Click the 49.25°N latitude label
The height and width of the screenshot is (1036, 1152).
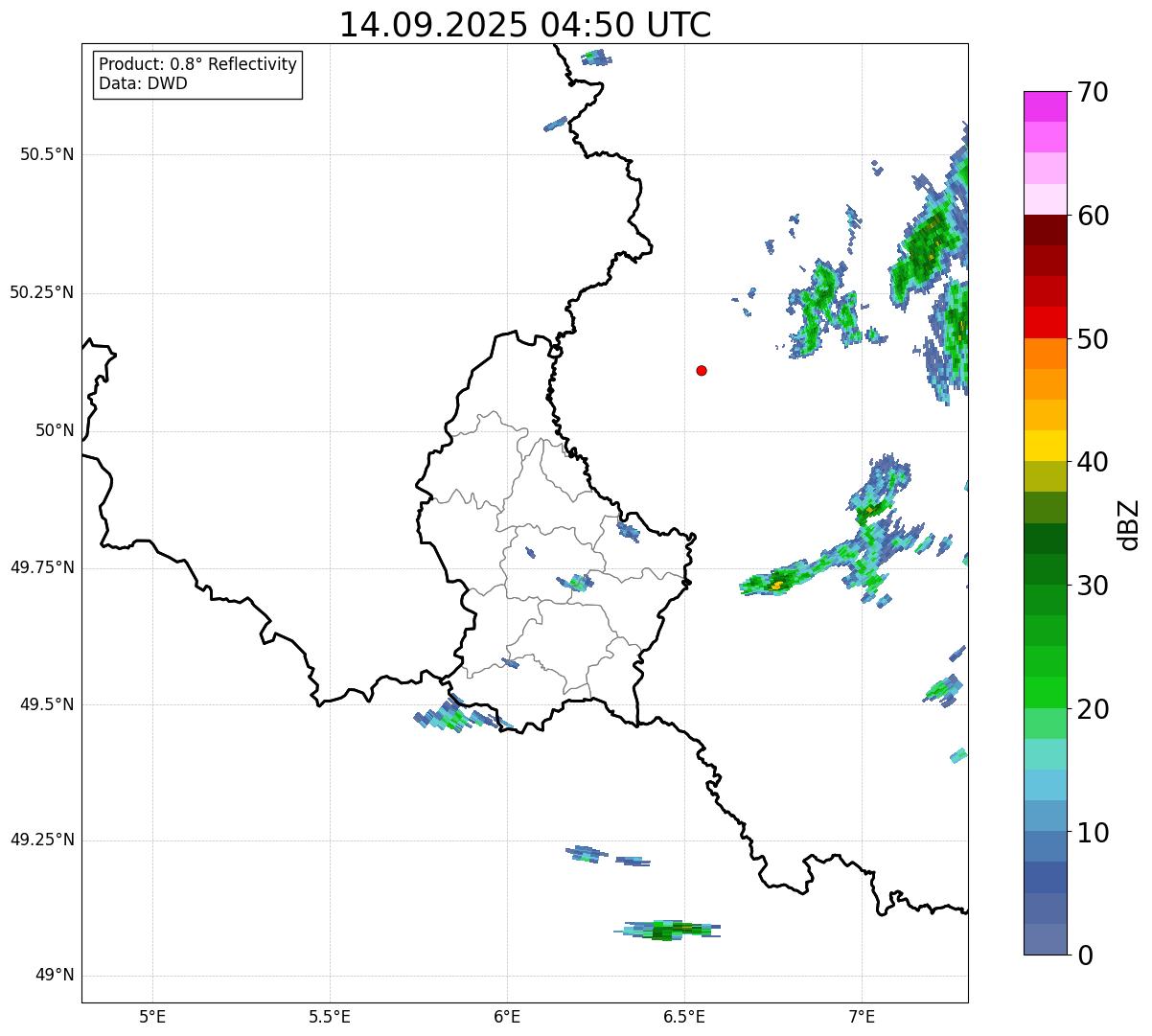pyautogui.click(x=42, y=840)
